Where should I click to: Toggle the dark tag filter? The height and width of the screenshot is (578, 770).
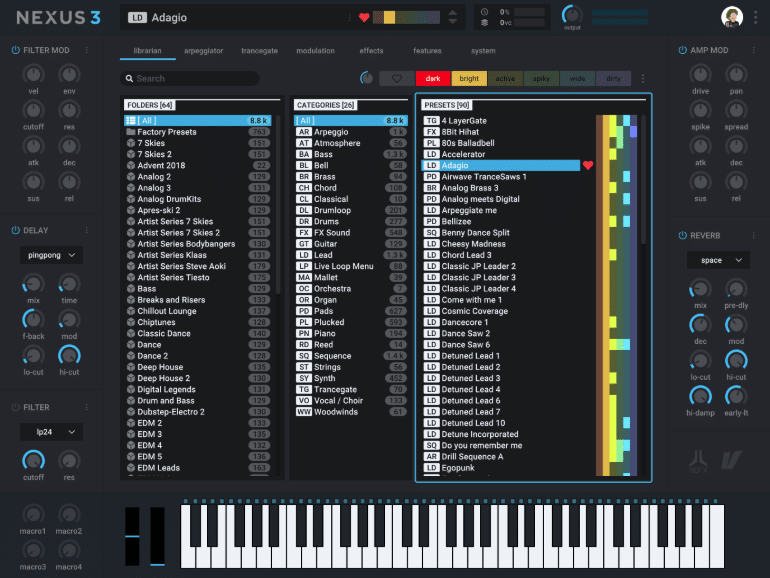pyautogui.click(x=433, y=79)
